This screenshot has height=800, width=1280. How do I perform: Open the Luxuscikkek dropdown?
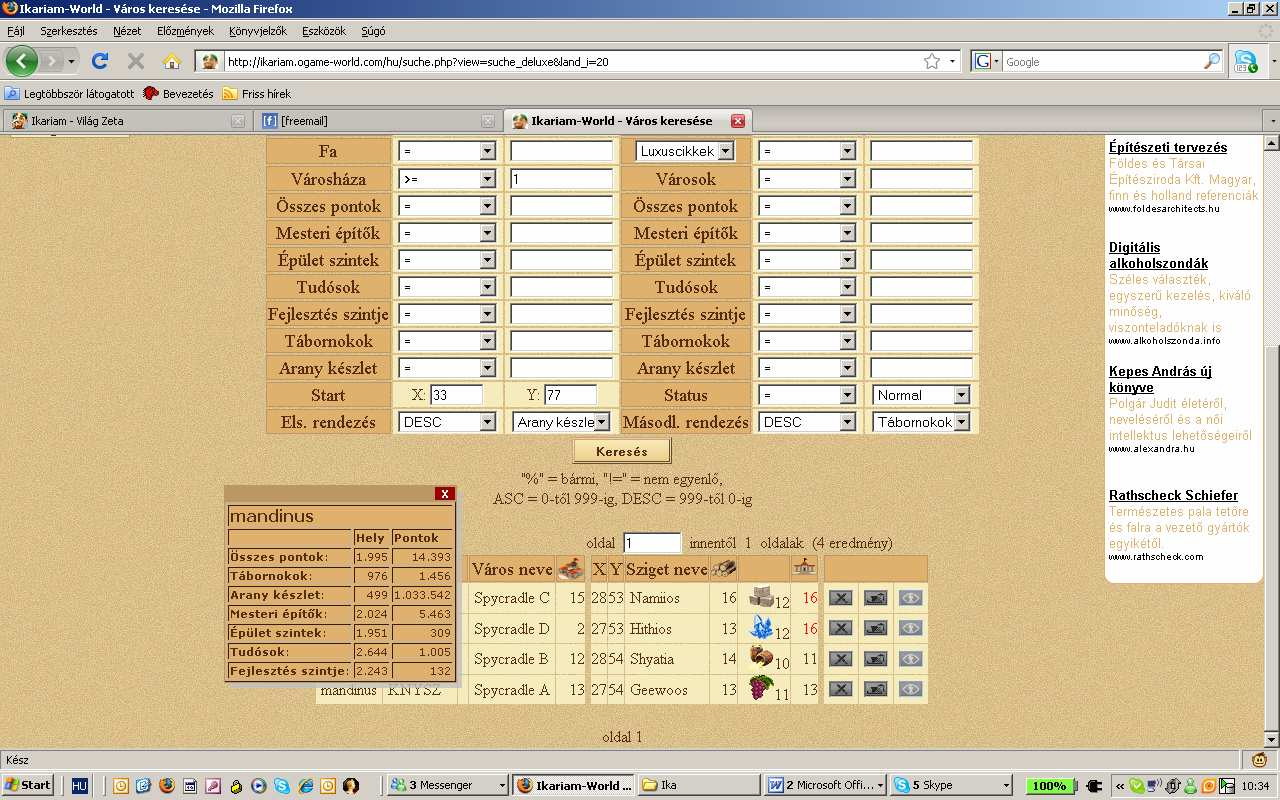click(685, 151)
